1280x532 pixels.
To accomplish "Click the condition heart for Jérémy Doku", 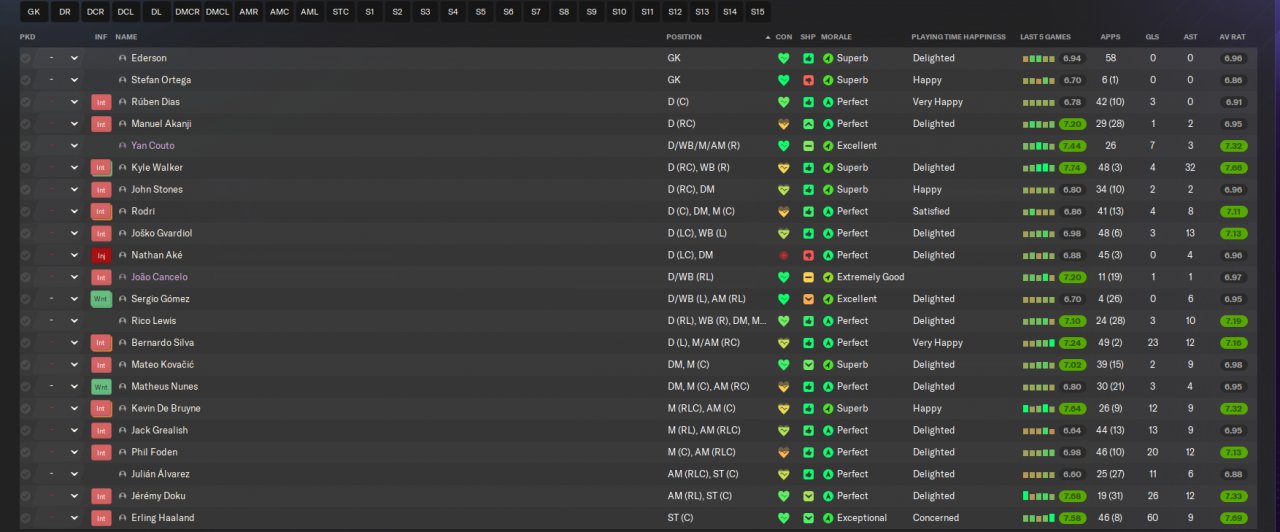I will [783, 496].
